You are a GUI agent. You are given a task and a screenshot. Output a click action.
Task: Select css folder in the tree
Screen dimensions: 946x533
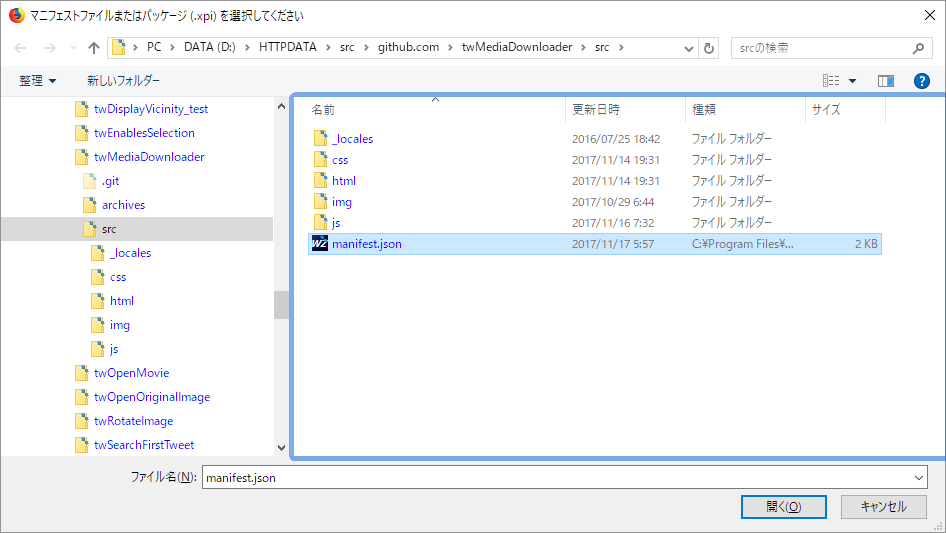tap(118, 277)
